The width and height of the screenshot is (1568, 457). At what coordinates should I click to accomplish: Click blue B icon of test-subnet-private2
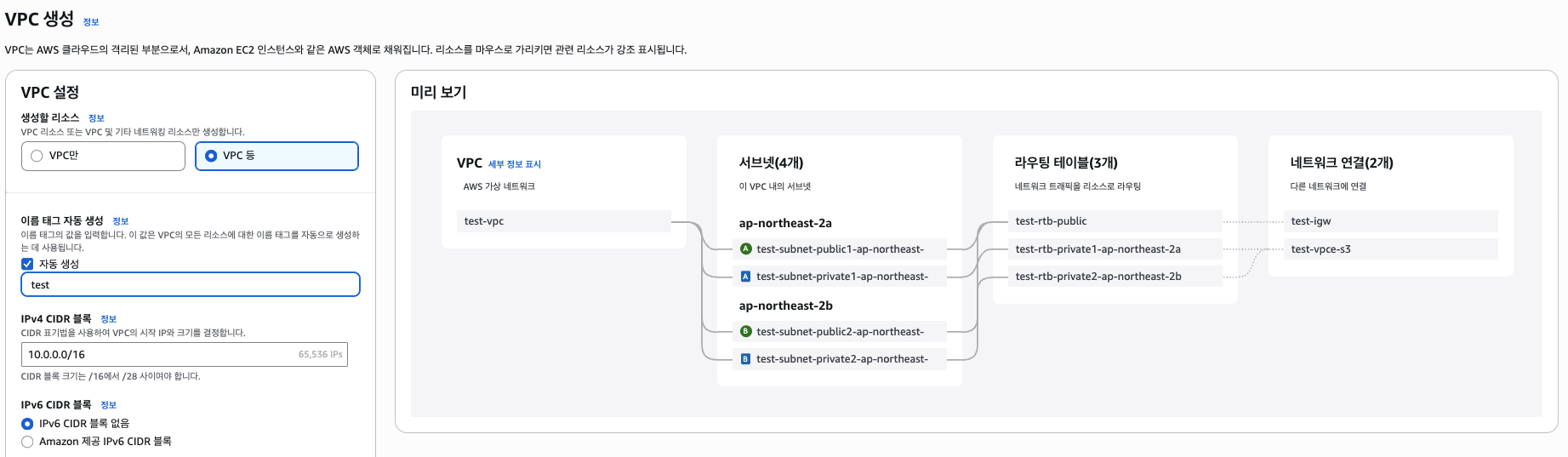click(746, 359)
